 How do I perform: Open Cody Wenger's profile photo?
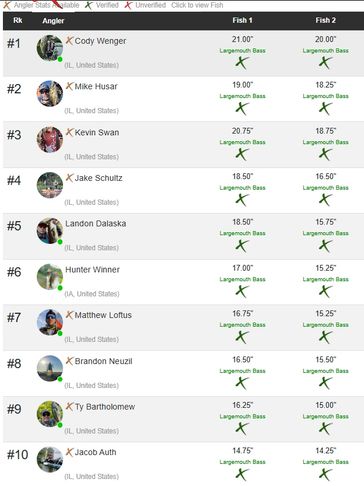tap(50, 48)
